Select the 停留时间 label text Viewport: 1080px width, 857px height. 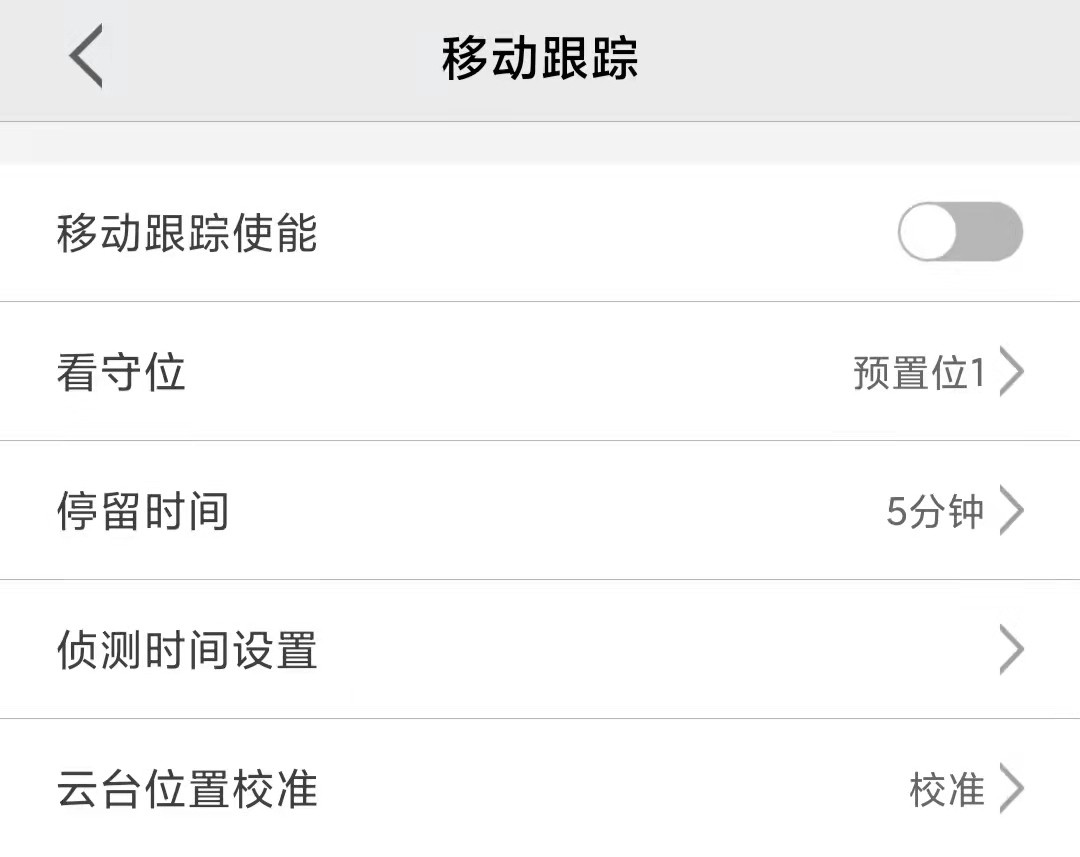(x=143, y=511)
